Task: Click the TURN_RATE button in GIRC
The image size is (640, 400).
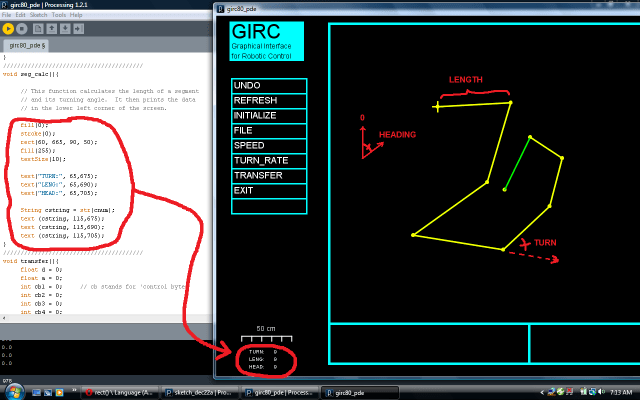Action: click(x=269, y=161)
